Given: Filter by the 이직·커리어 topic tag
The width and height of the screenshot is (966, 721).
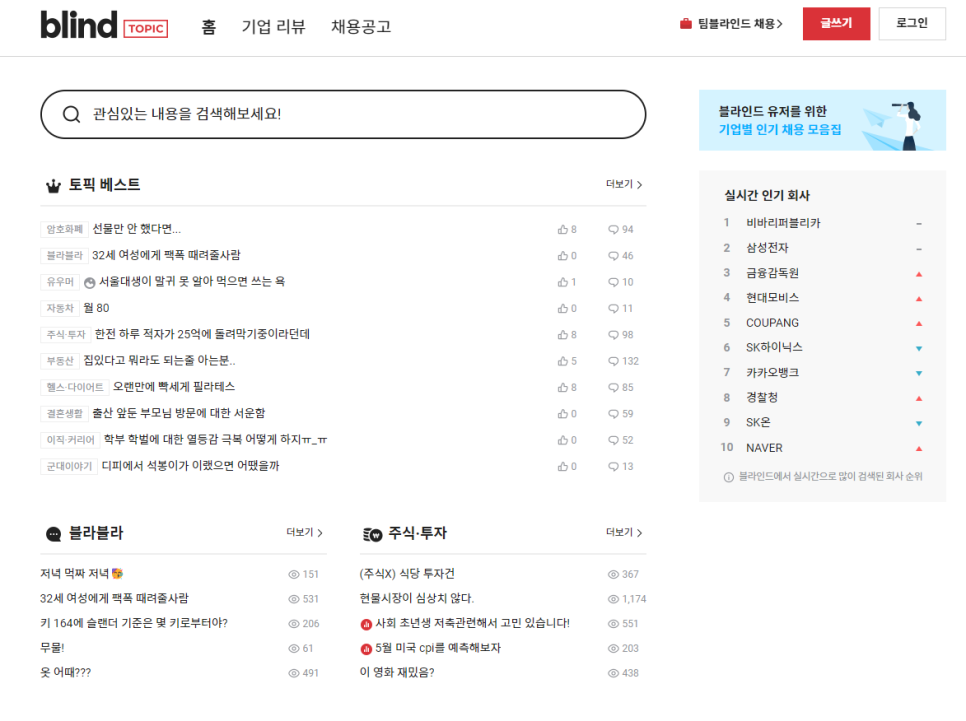Looking at the screenshot, I should 70,440.
